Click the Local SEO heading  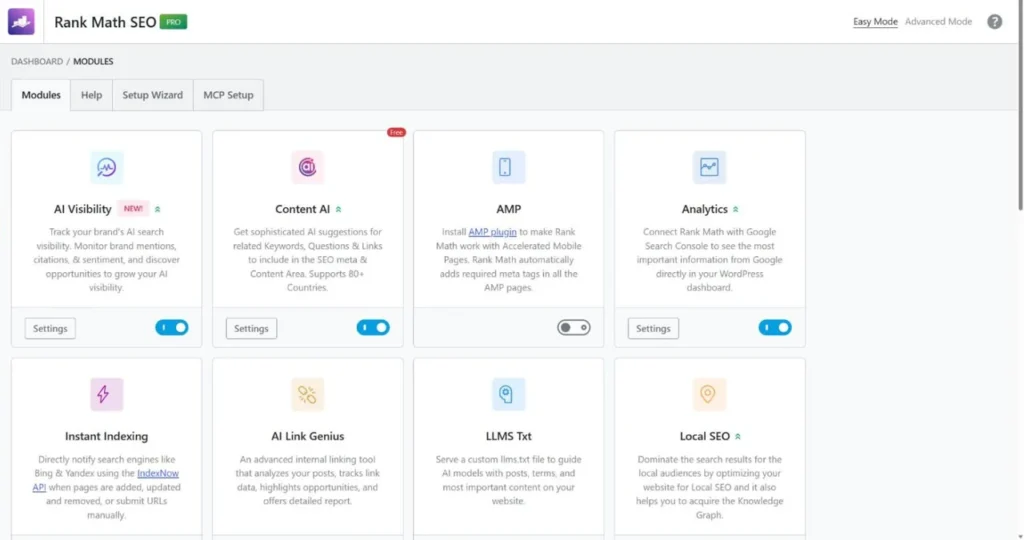[704, 436]
